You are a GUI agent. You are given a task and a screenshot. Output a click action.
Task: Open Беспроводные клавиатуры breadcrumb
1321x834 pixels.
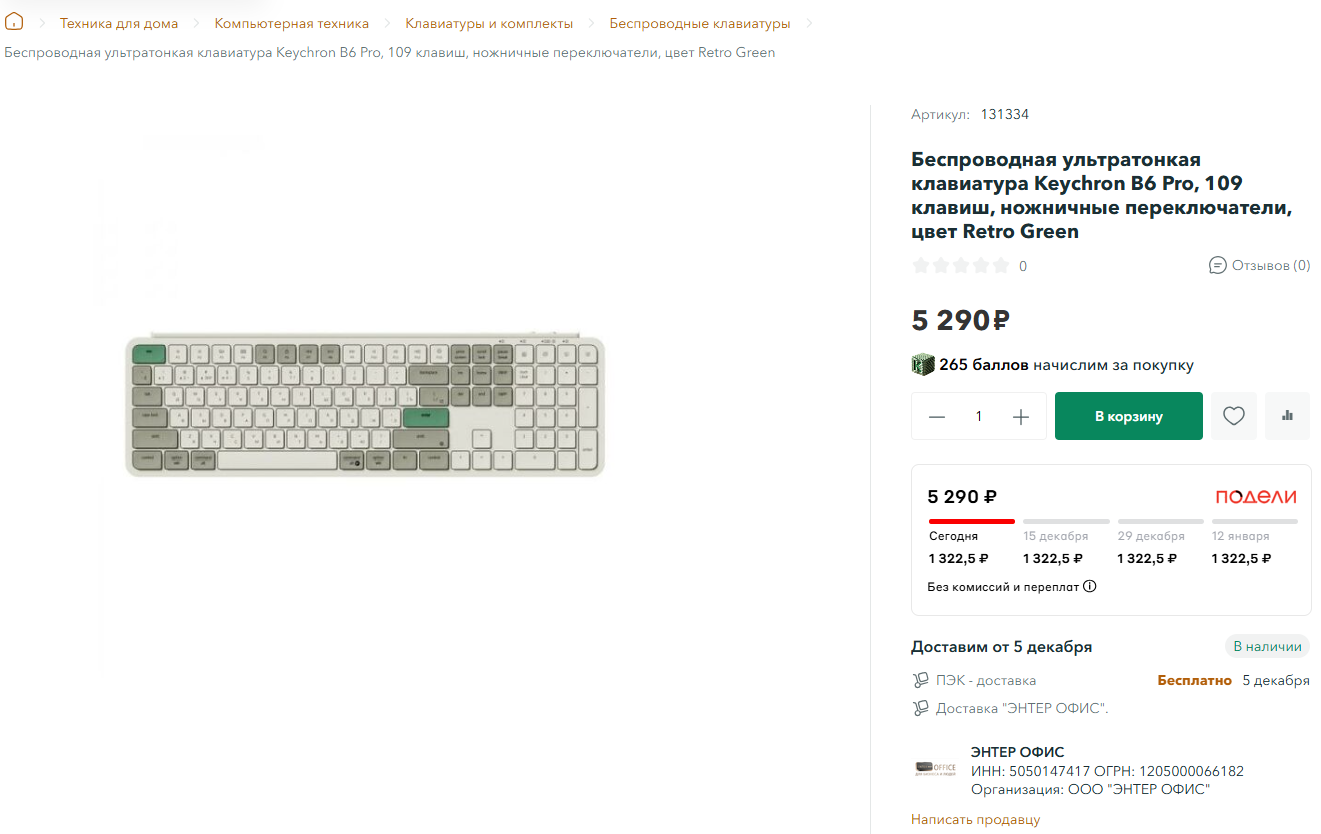pyautogui.click(x=700, y=23)
